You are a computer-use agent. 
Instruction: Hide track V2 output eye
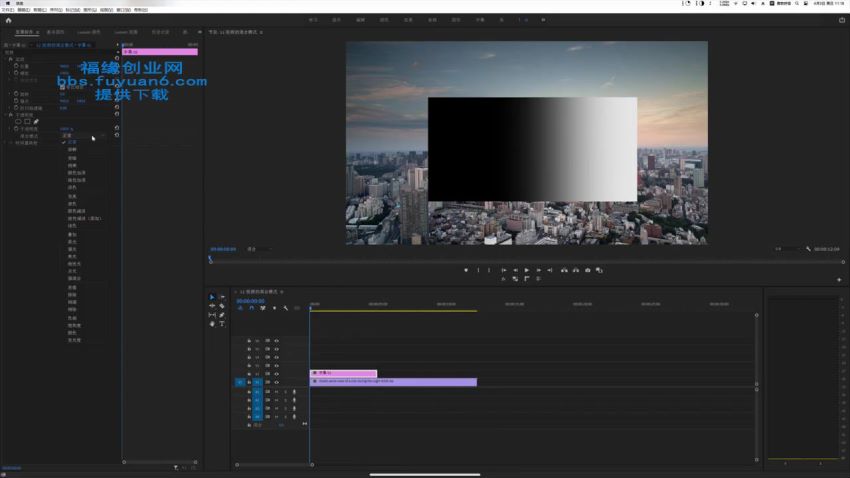click(x=276, y=374)
